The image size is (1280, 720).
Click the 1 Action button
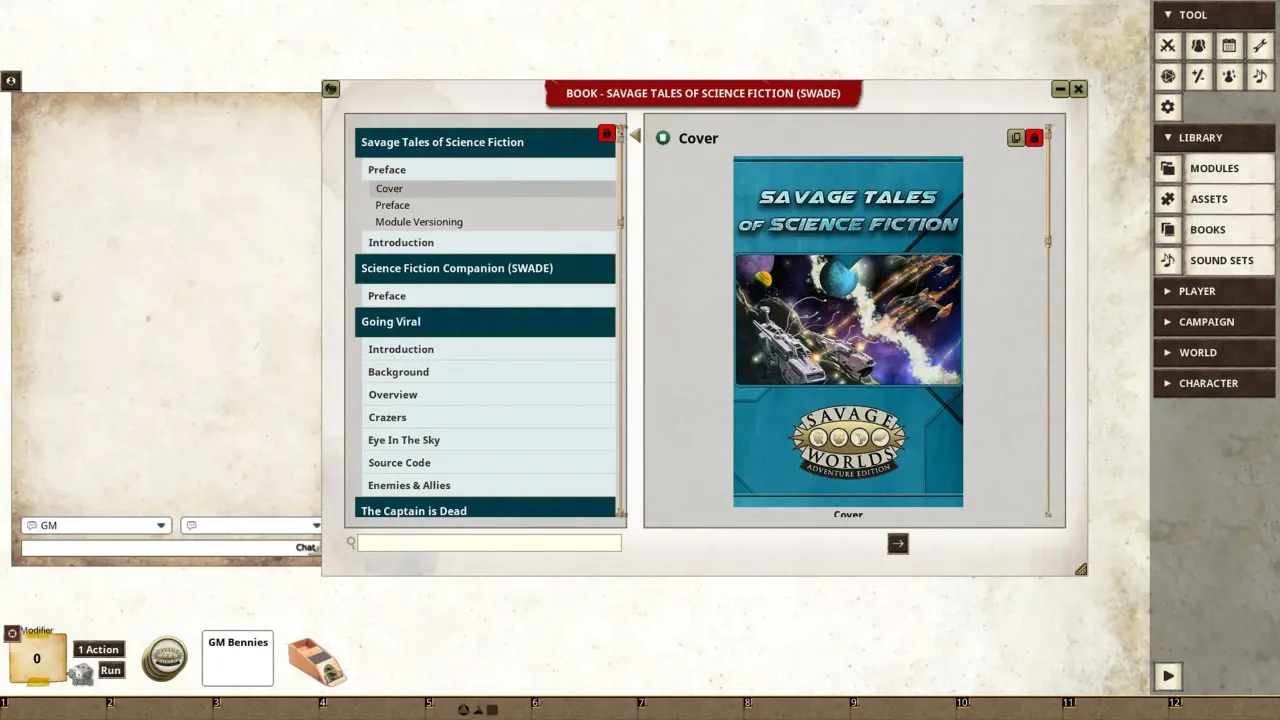pyautogui.click(x=99, y=649)
